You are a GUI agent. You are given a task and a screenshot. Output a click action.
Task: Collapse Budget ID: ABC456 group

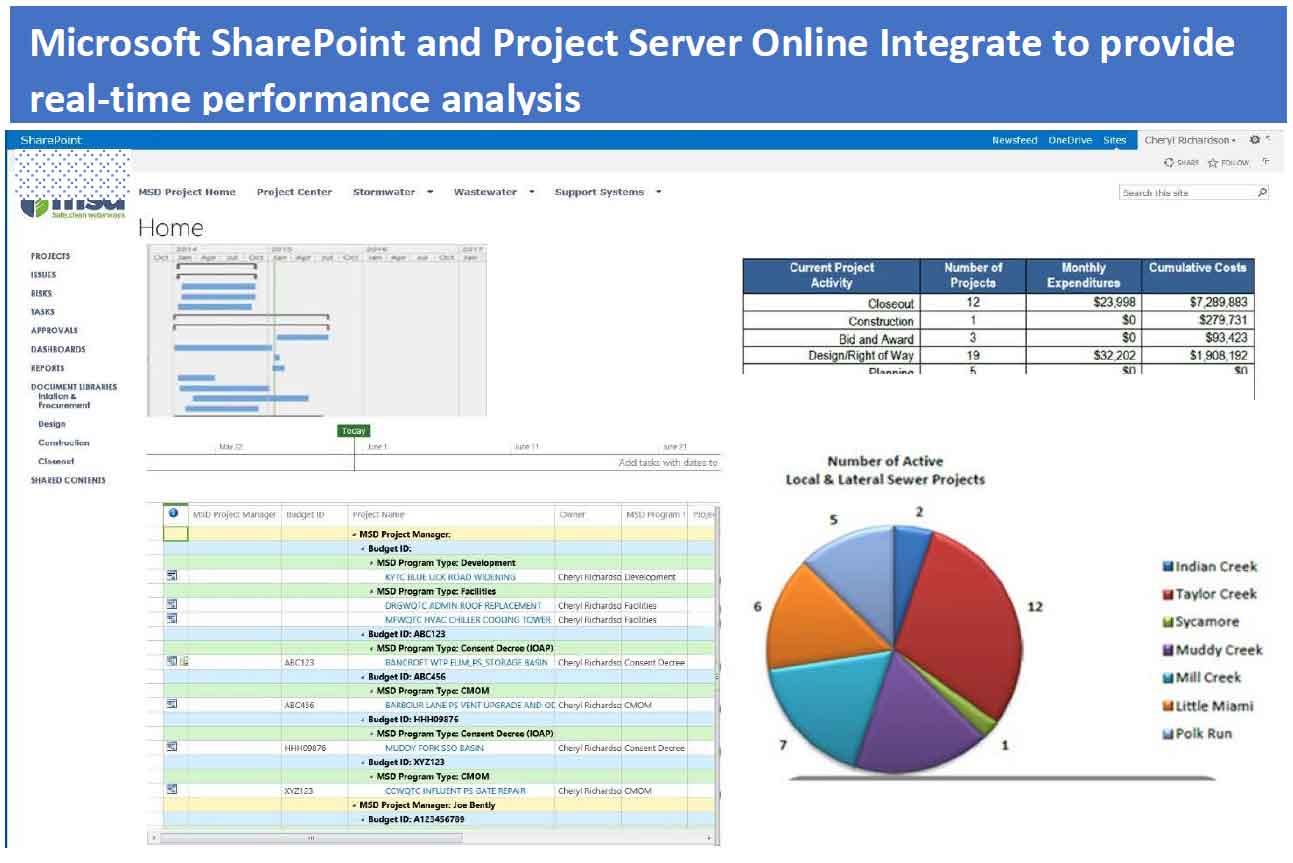(x=363, y=677)
